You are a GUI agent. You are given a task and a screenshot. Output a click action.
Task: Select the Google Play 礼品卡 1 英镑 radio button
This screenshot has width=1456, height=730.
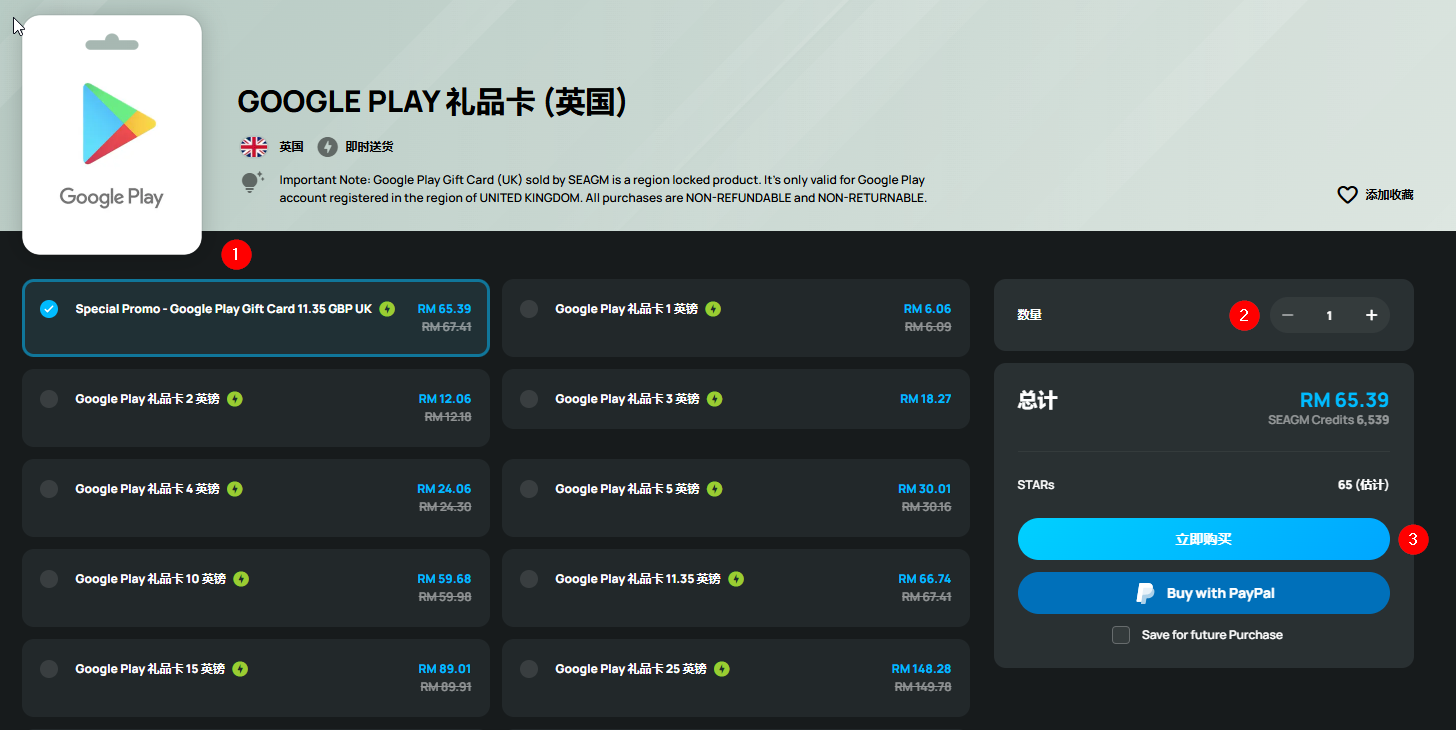point(529,309)
